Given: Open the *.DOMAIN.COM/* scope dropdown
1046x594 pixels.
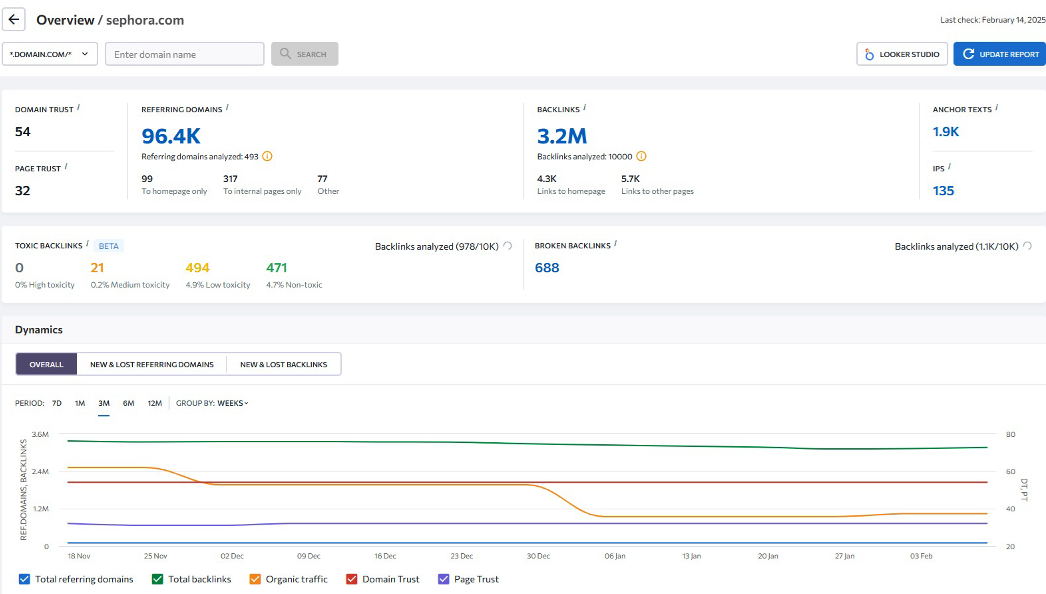Looking at the screenshot, I should tap(50, 54).
